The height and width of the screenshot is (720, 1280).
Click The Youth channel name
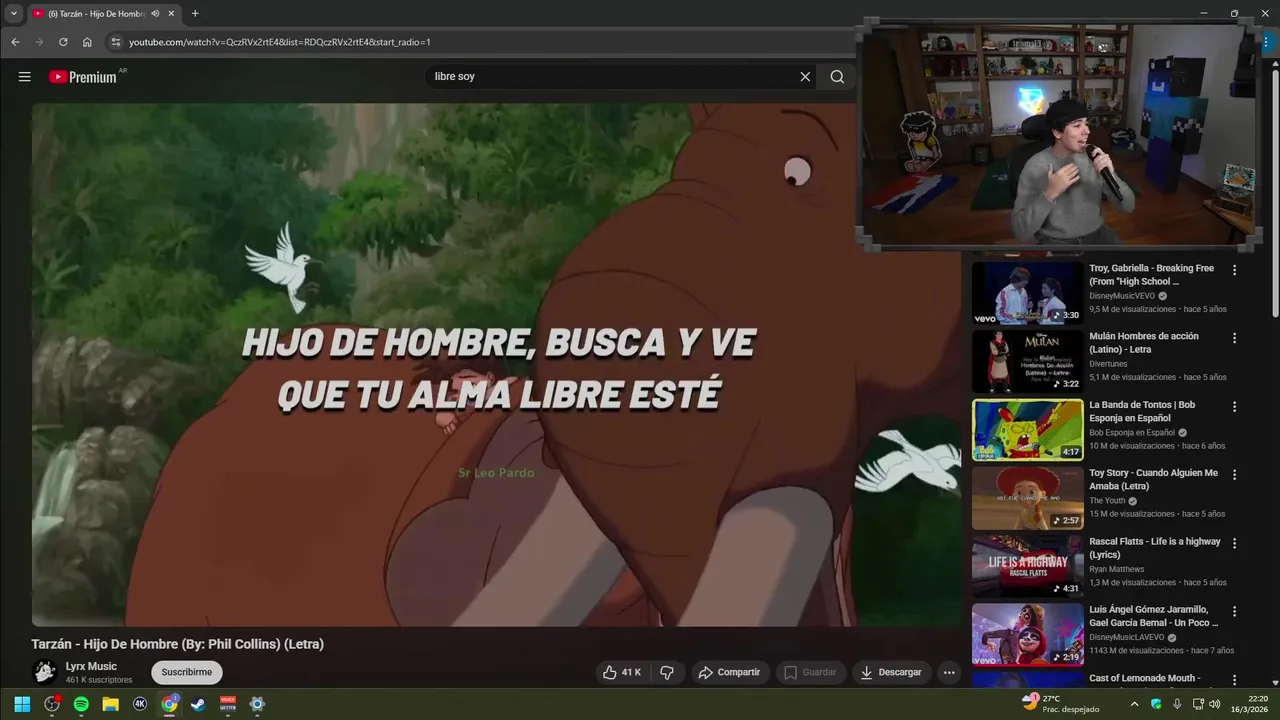(1107, 501)
